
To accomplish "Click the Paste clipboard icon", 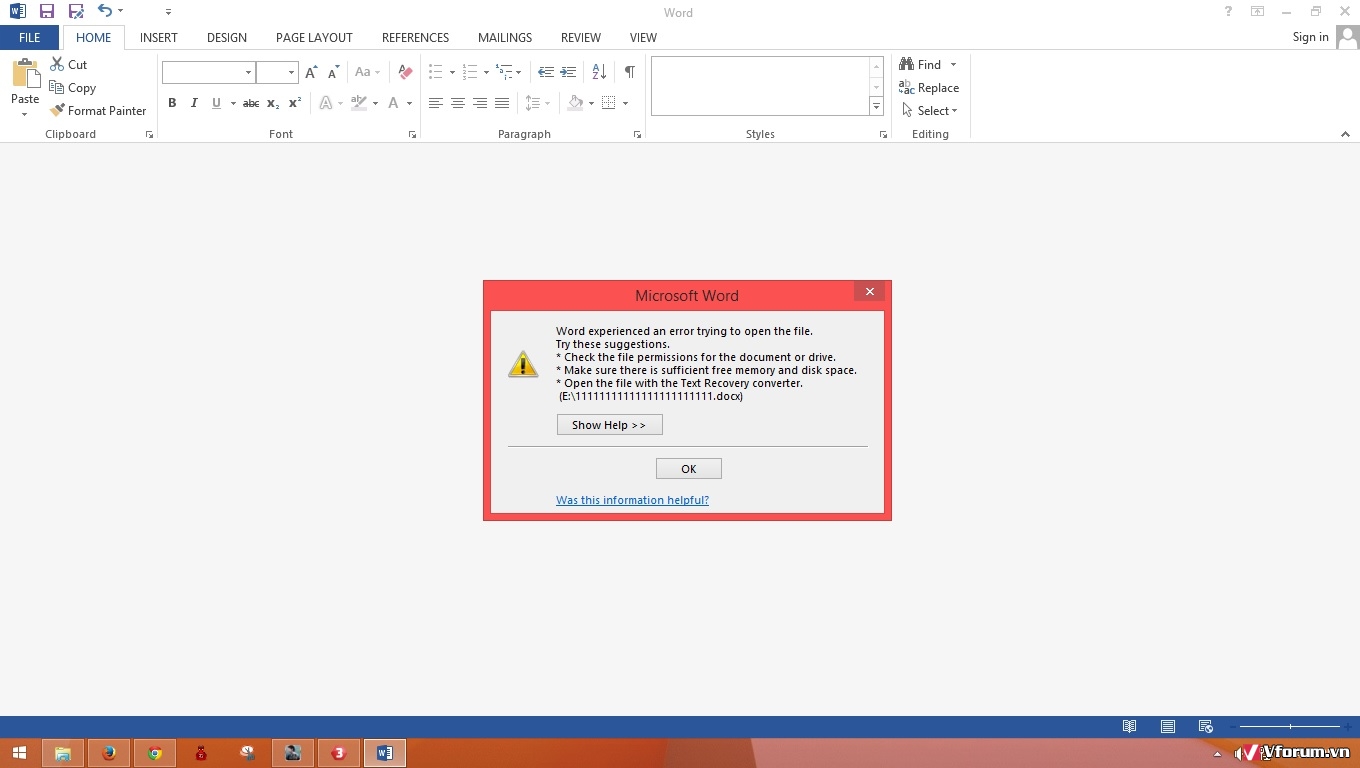I will coord(25,73).
